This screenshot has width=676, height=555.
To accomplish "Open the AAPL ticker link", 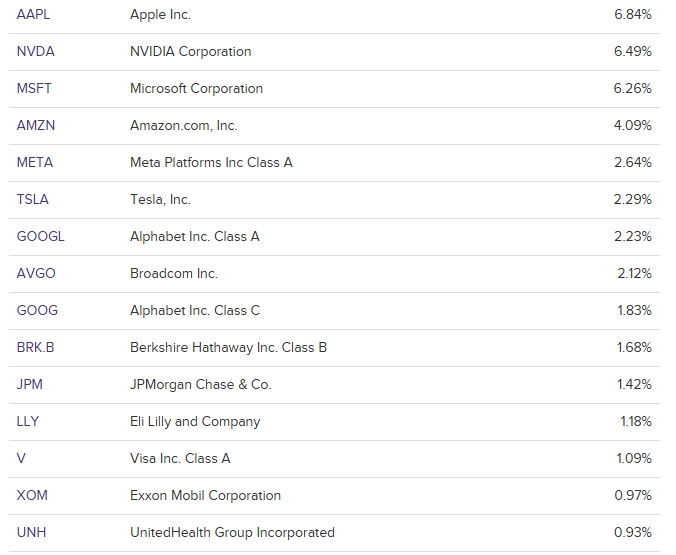I will click(x=34, y=15).
